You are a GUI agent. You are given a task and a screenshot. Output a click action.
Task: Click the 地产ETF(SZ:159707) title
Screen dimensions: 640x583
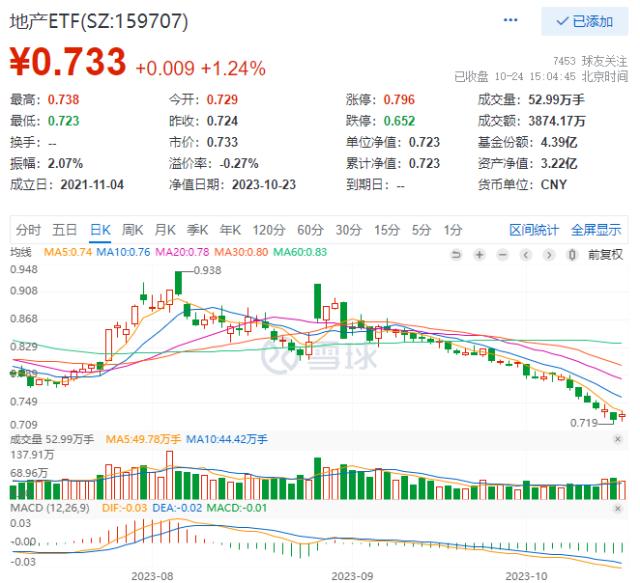(x=99, y=21)
